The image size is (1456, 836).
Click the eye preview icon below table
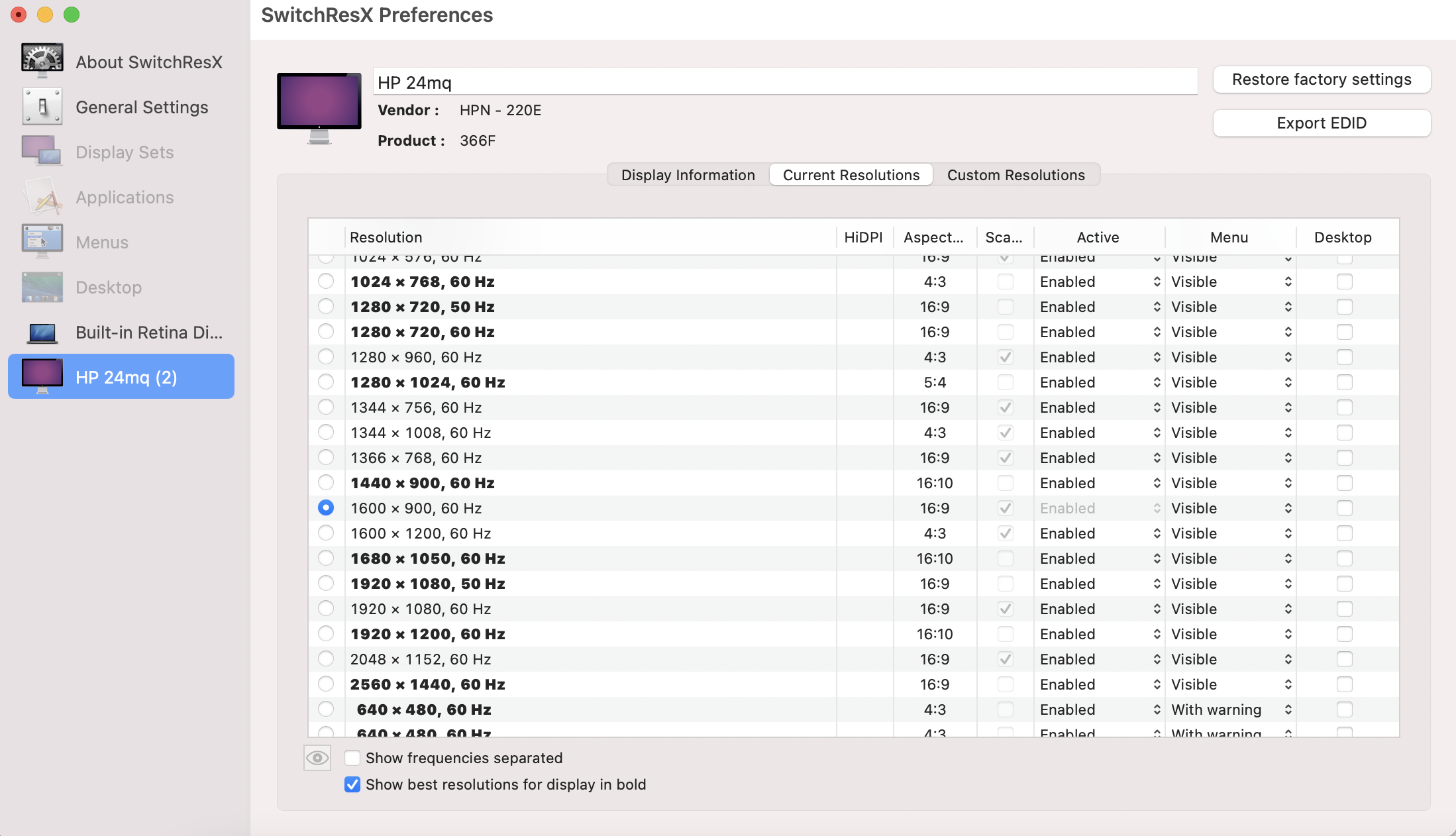click(317, 758)
